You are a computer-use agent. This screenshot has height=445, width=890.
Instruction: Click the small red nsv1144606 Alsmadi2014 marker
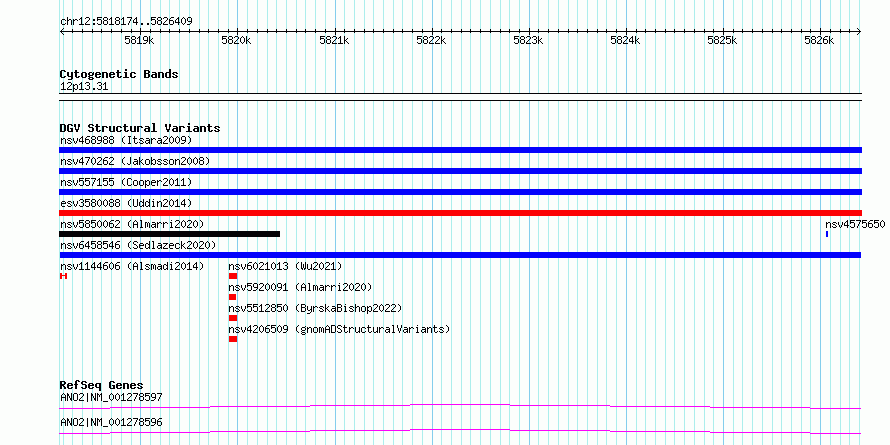(63, 276)
